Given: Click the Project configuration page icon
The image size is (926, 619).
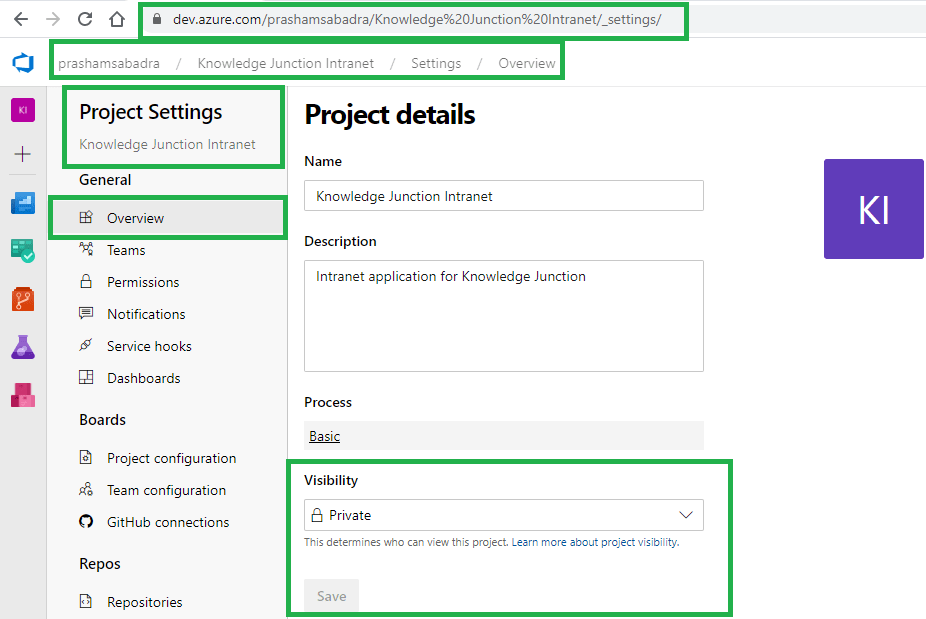Looking at the screenshot, I should tap(86, 457).
